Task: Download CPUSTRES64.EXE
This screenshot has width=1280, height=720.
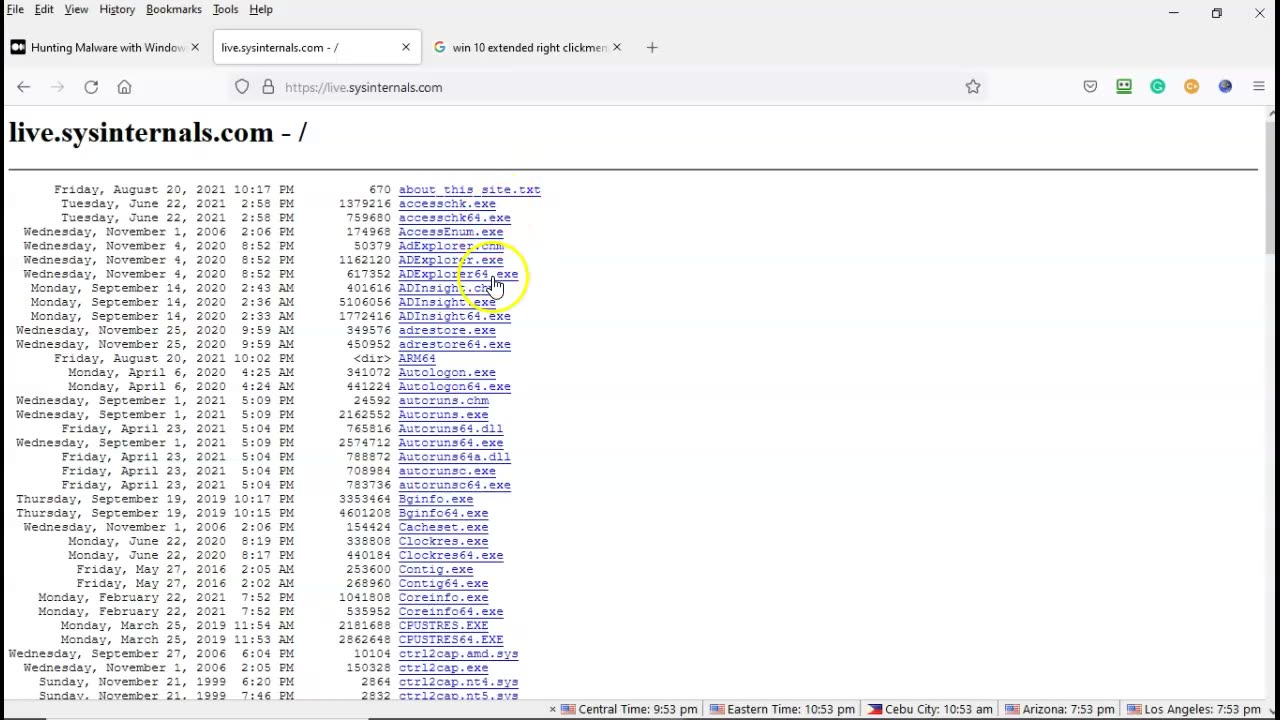Action: coord(450,639)
